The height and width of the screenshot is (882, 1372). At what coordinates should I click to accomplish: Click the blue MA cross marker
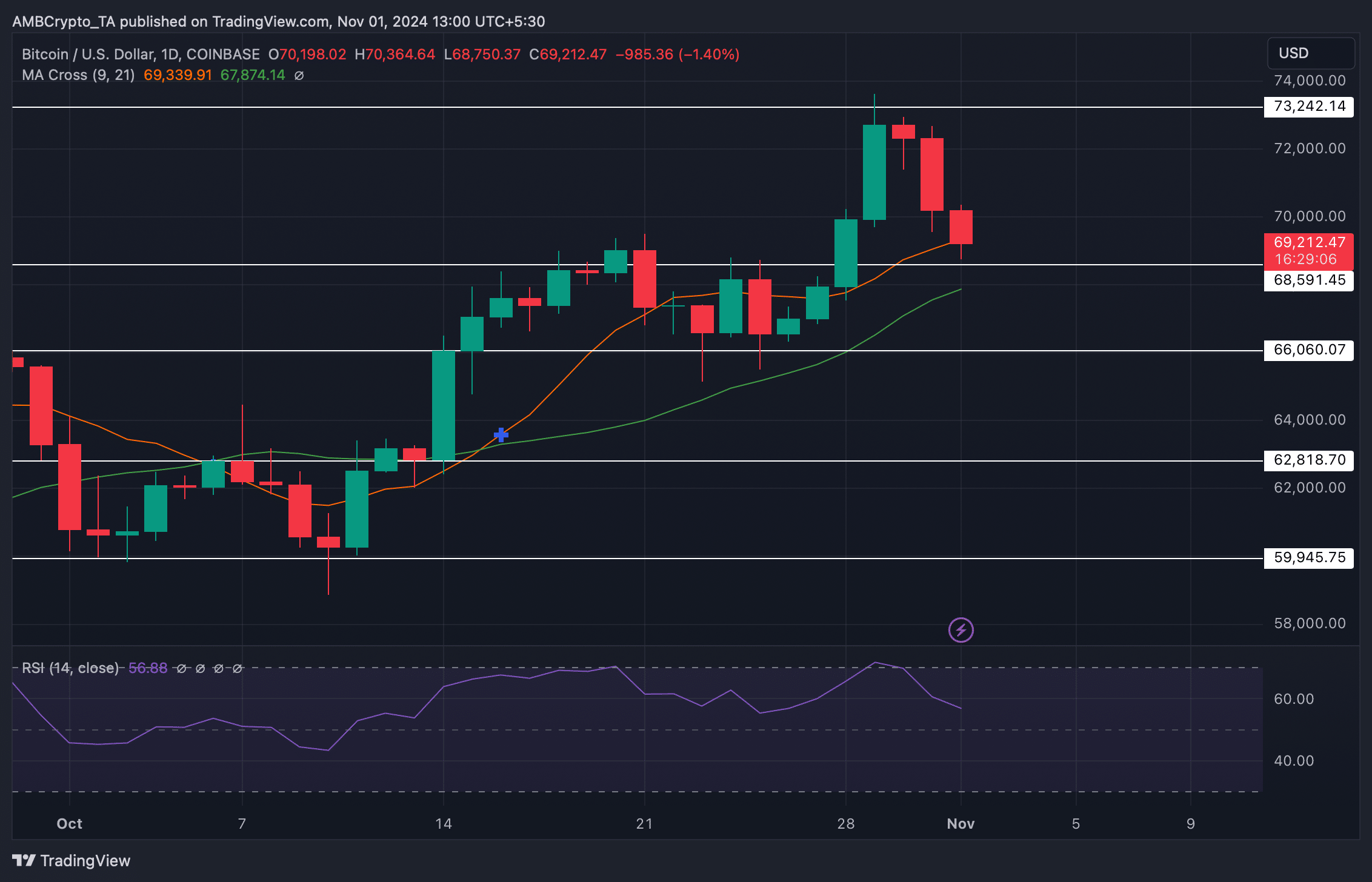pyautogui.click(x=501, y=434)
